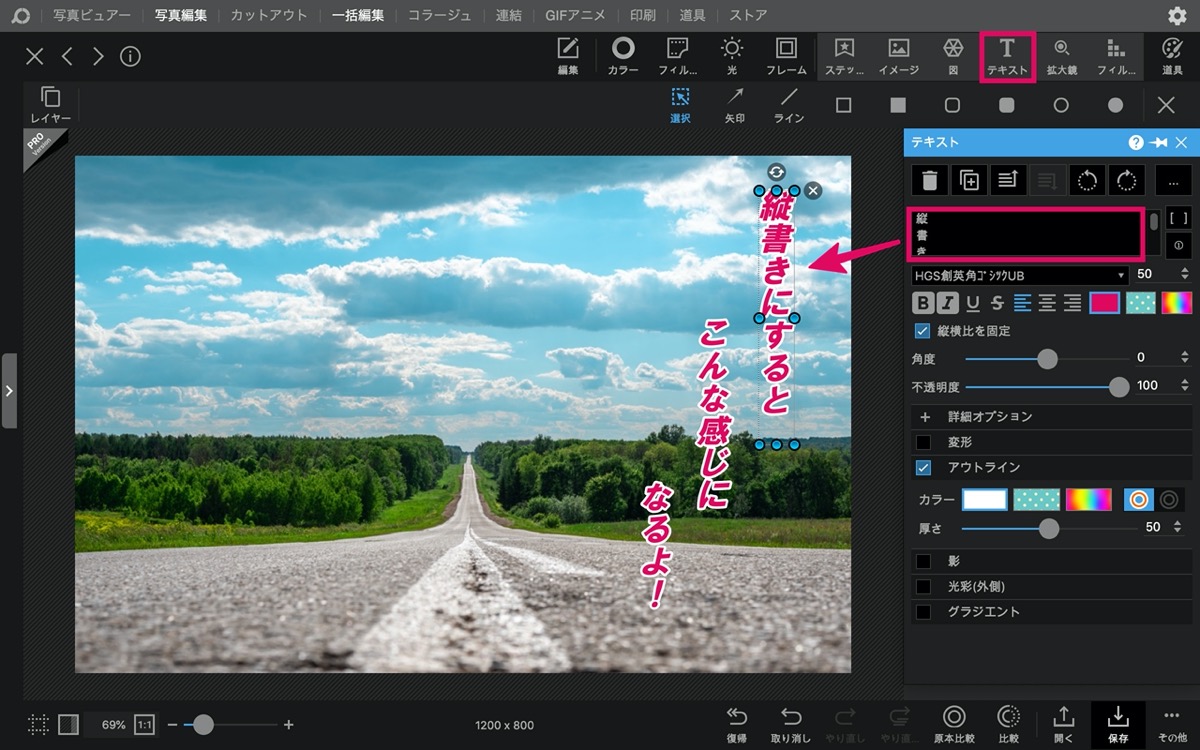Image resolution: width=1200 pixels, height=750 pixels.
Task: Expand the left side panel arrow
Action: pos(9,390)
